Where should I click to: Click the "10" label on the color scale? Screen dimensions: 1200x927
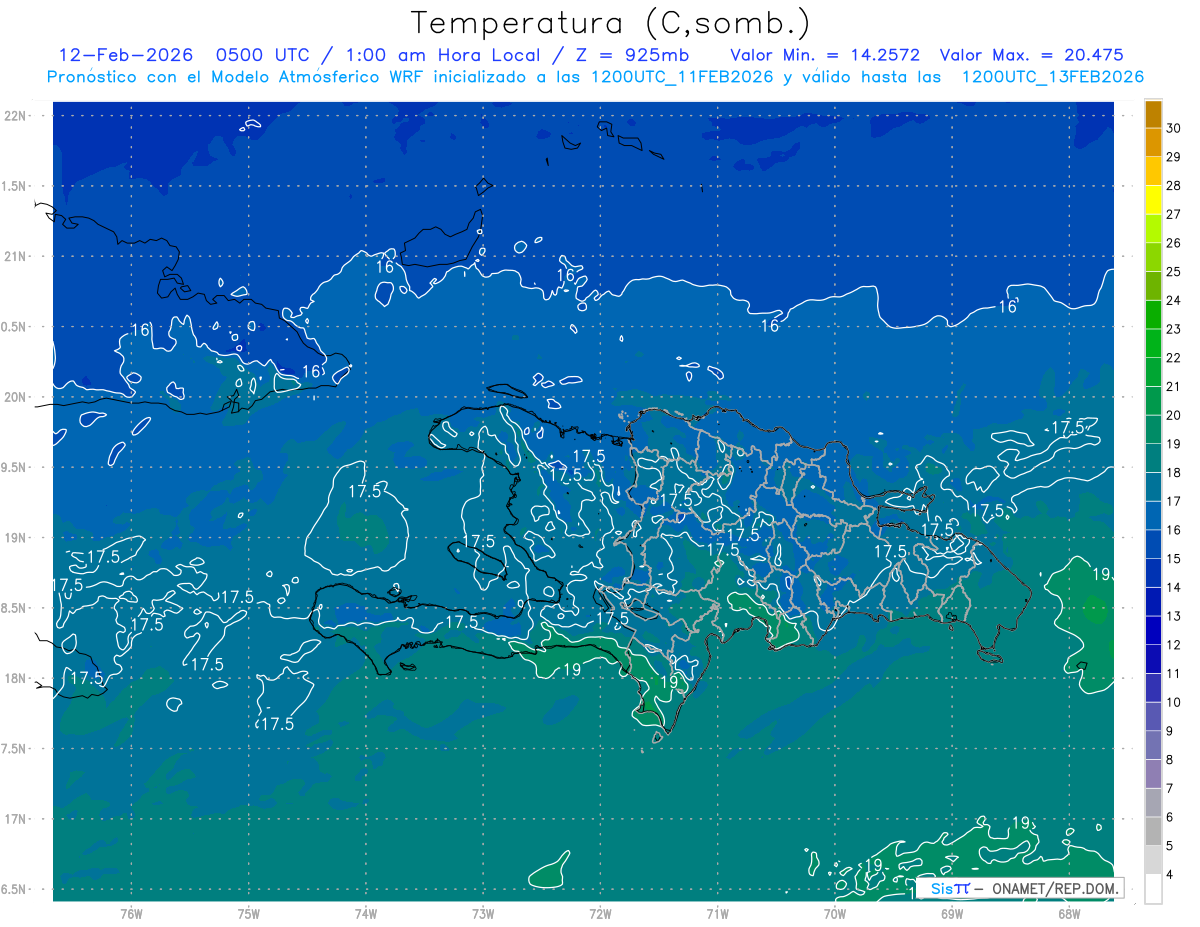tap(1173, 702)
